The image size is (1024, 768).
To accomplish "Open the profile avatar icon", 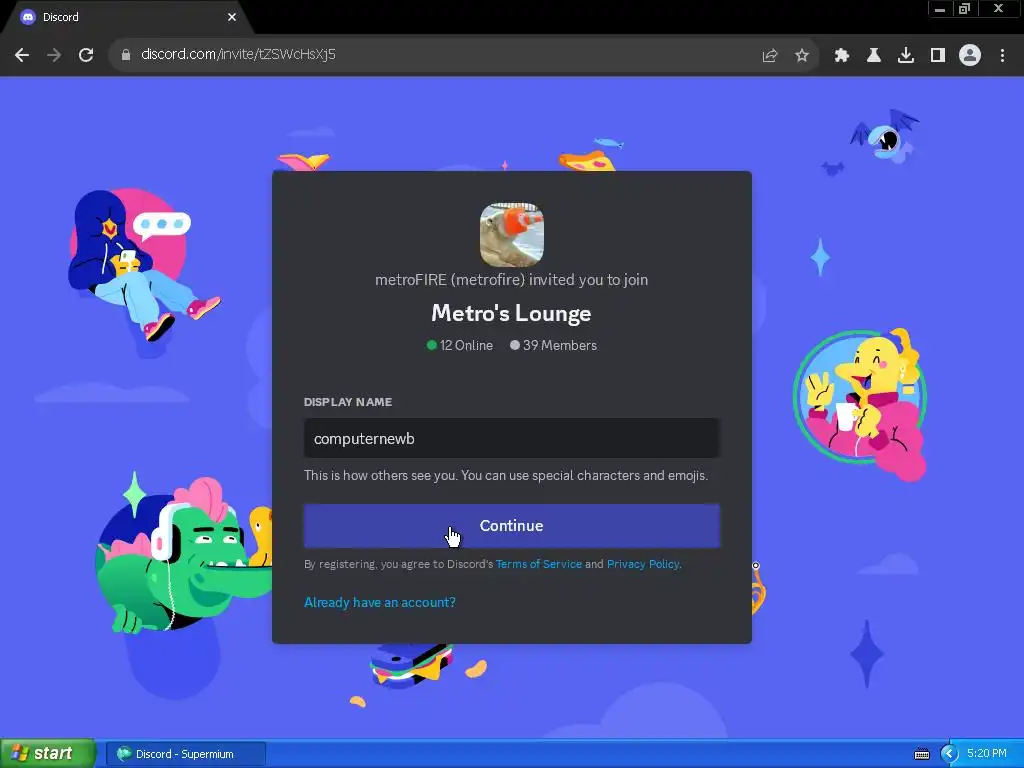I will pyautogui.click(x=970, y=56).
